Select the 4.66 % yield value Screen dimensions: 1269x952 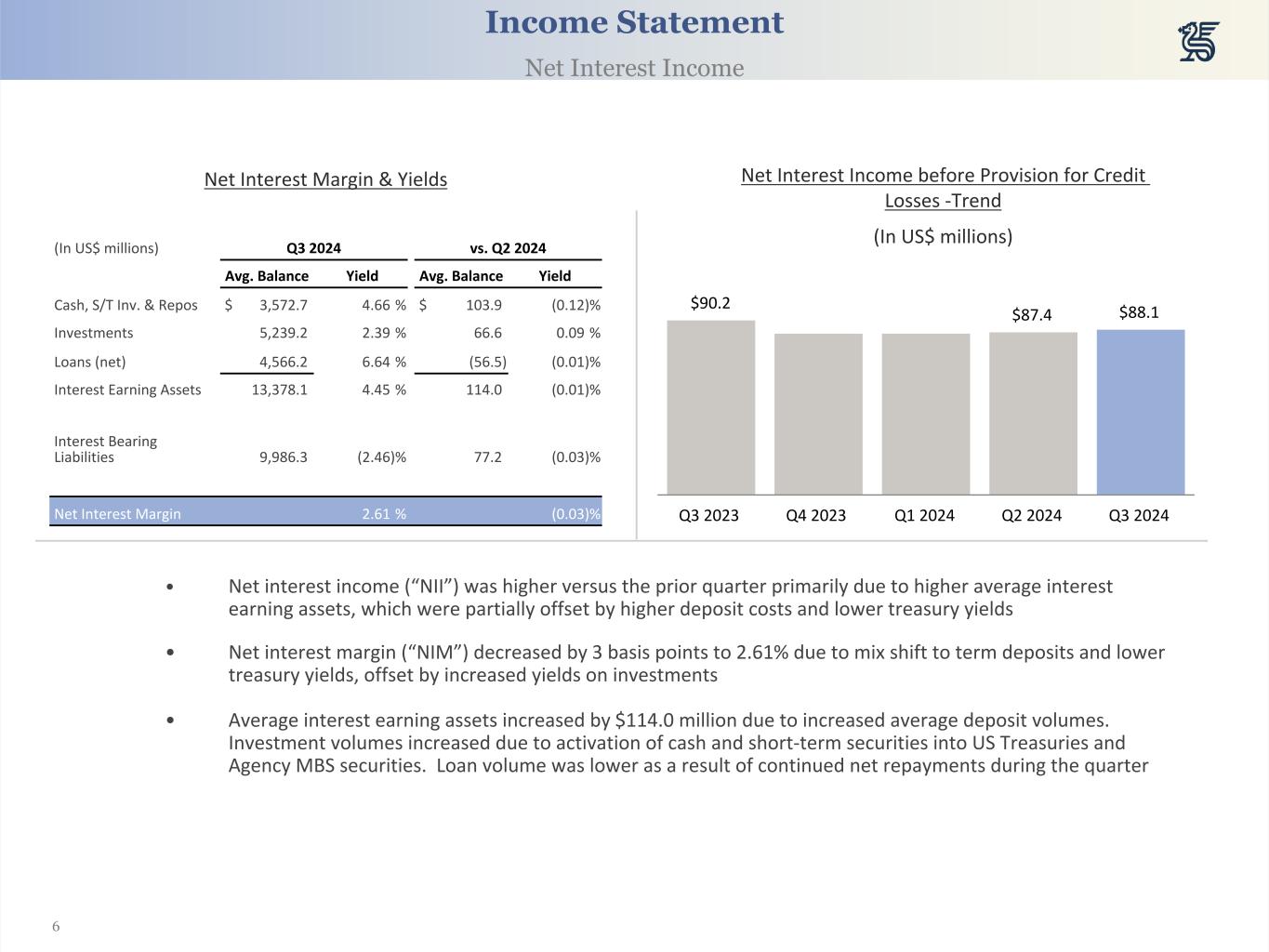tap(384, 305)
